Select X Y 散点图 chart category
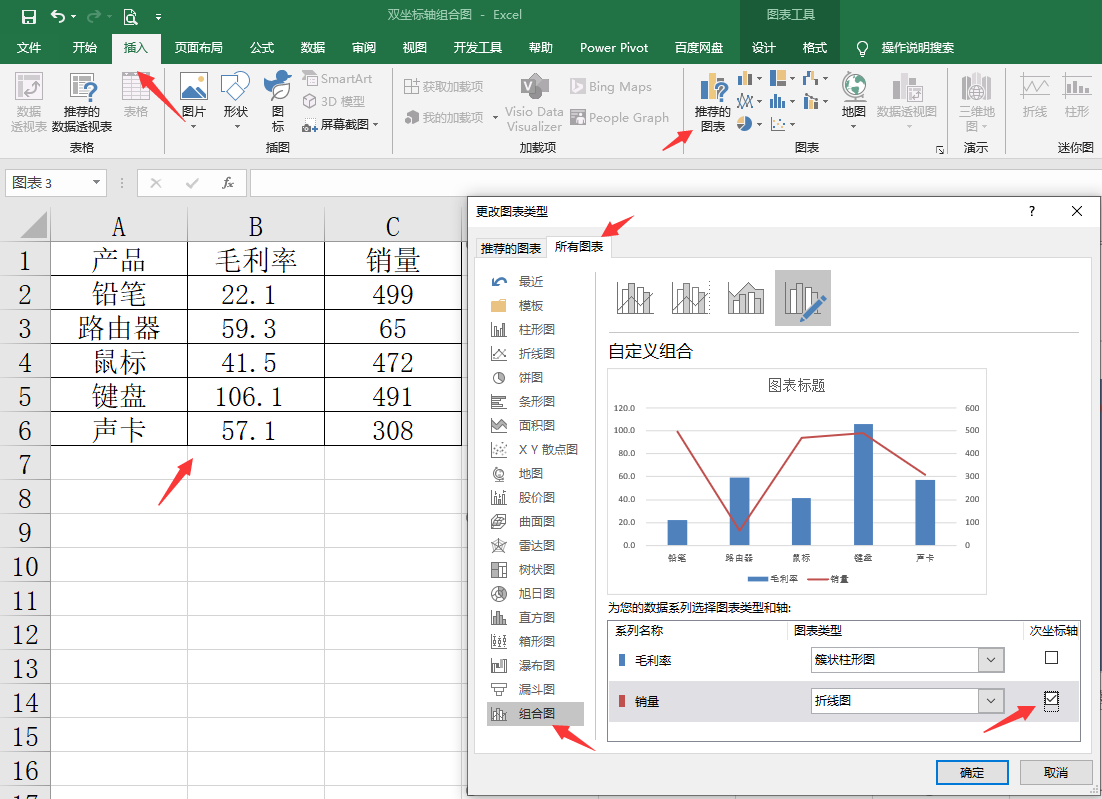The width and height of the screenshot is (1102, 799). point(535,449)
